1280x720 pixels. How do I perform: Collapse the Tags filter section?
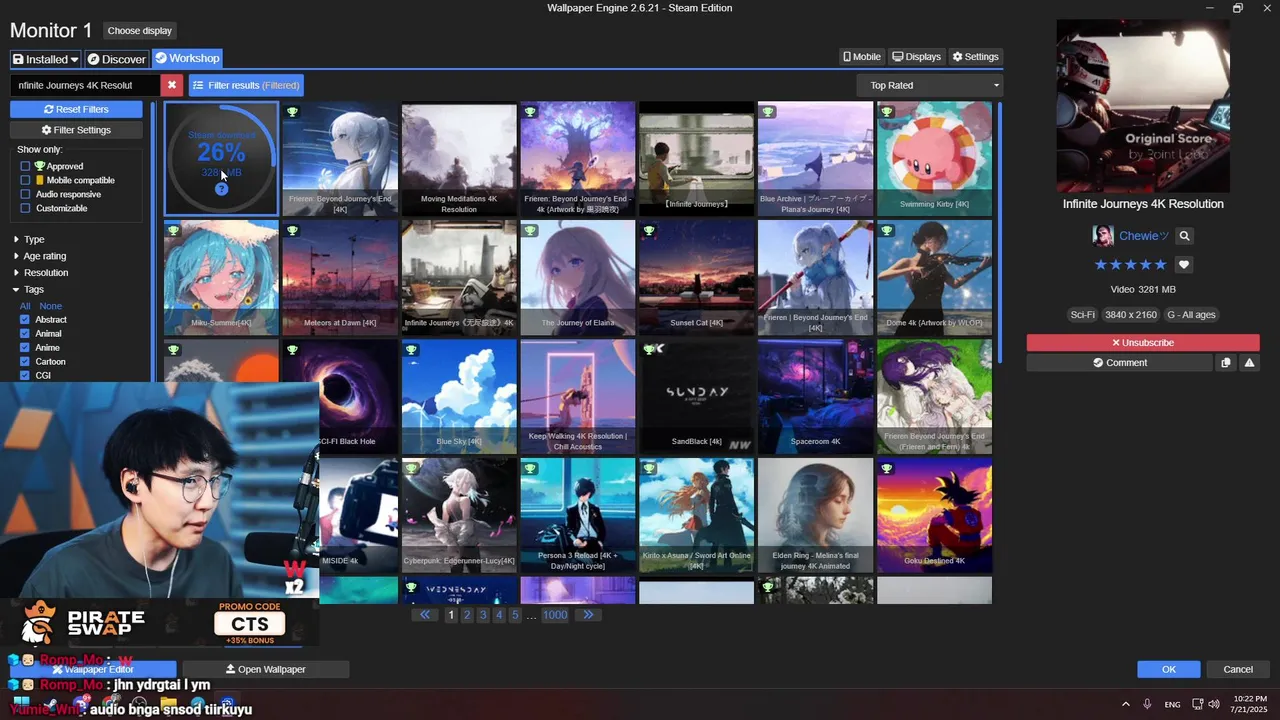[28, 290]
